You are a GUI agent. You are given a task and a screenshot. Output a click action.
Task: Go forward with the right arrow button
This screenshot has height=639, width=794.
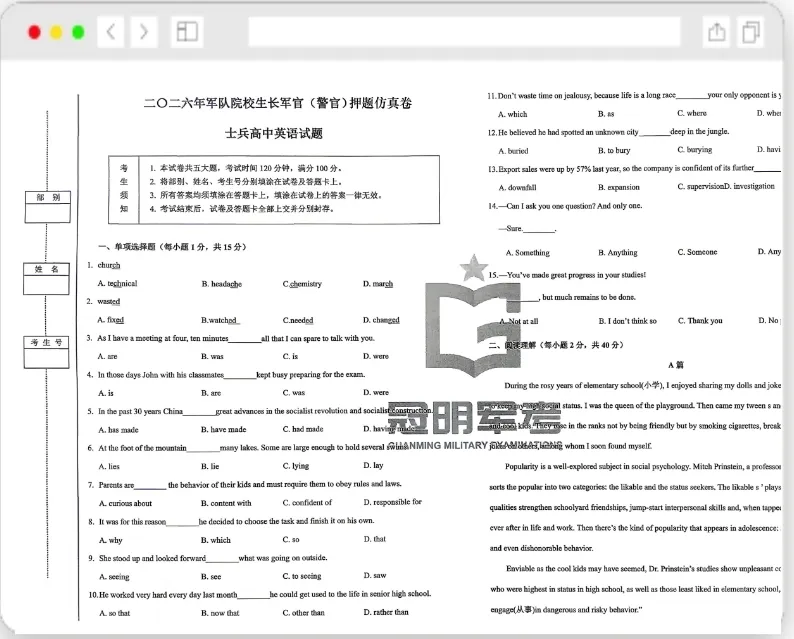[144, 32]
